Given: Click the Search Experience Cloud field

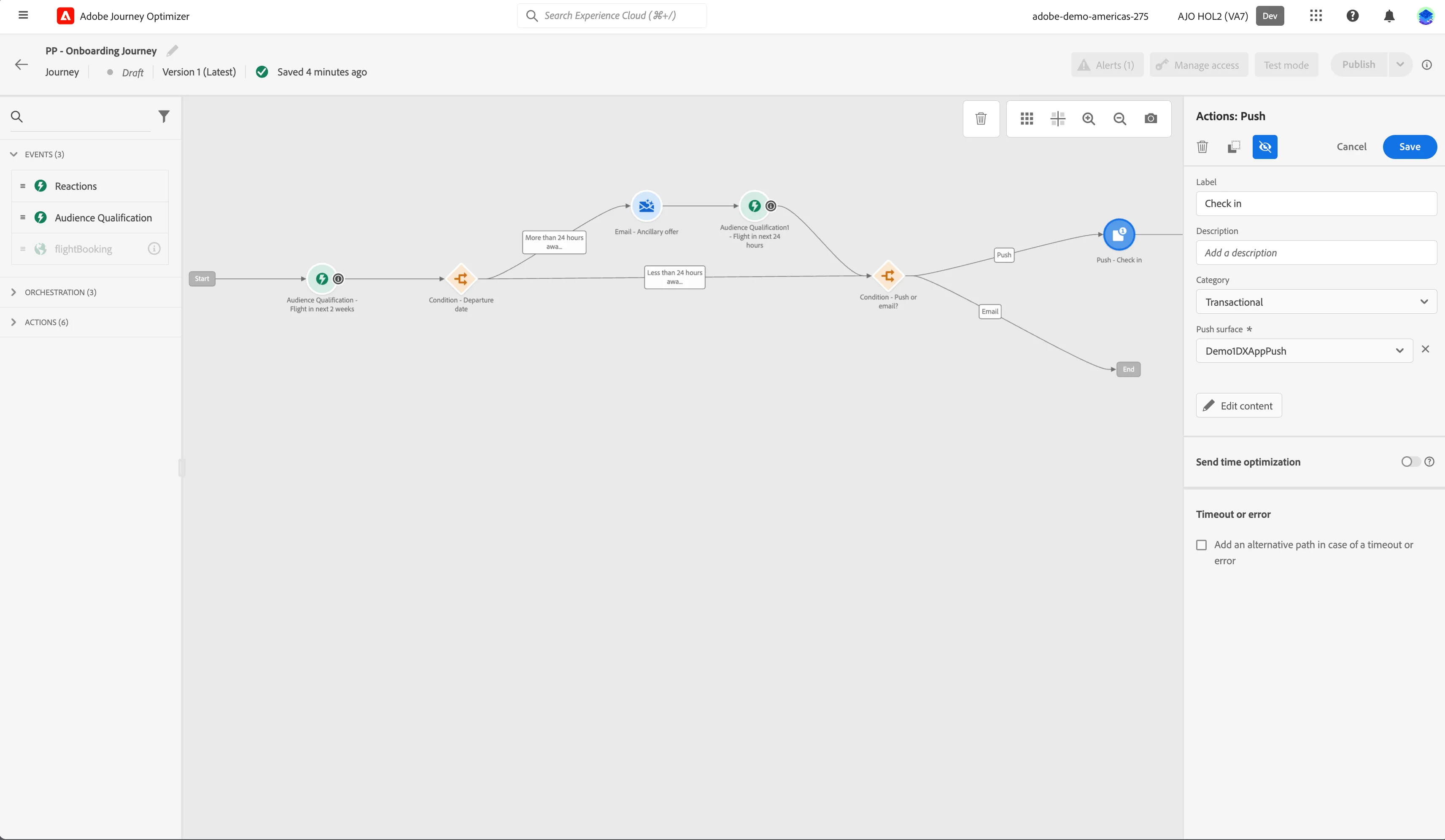Looking at the screenshot, I should click(x=612, y=16).
